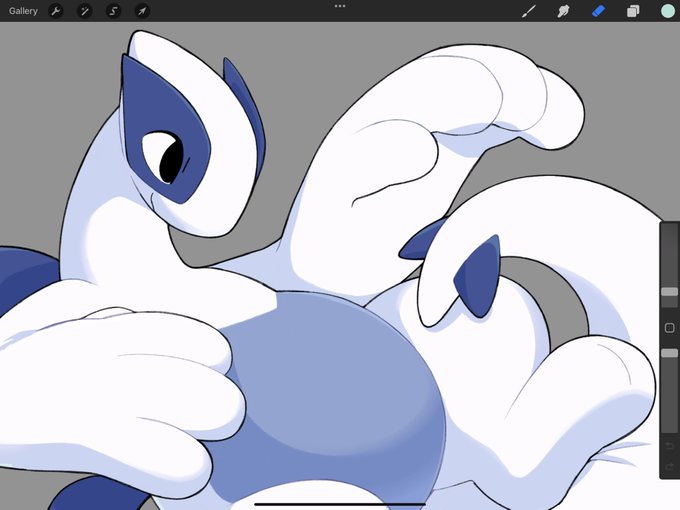Open the Gallery view
Screen dimensions: 680x510
[x=23, y=11]
